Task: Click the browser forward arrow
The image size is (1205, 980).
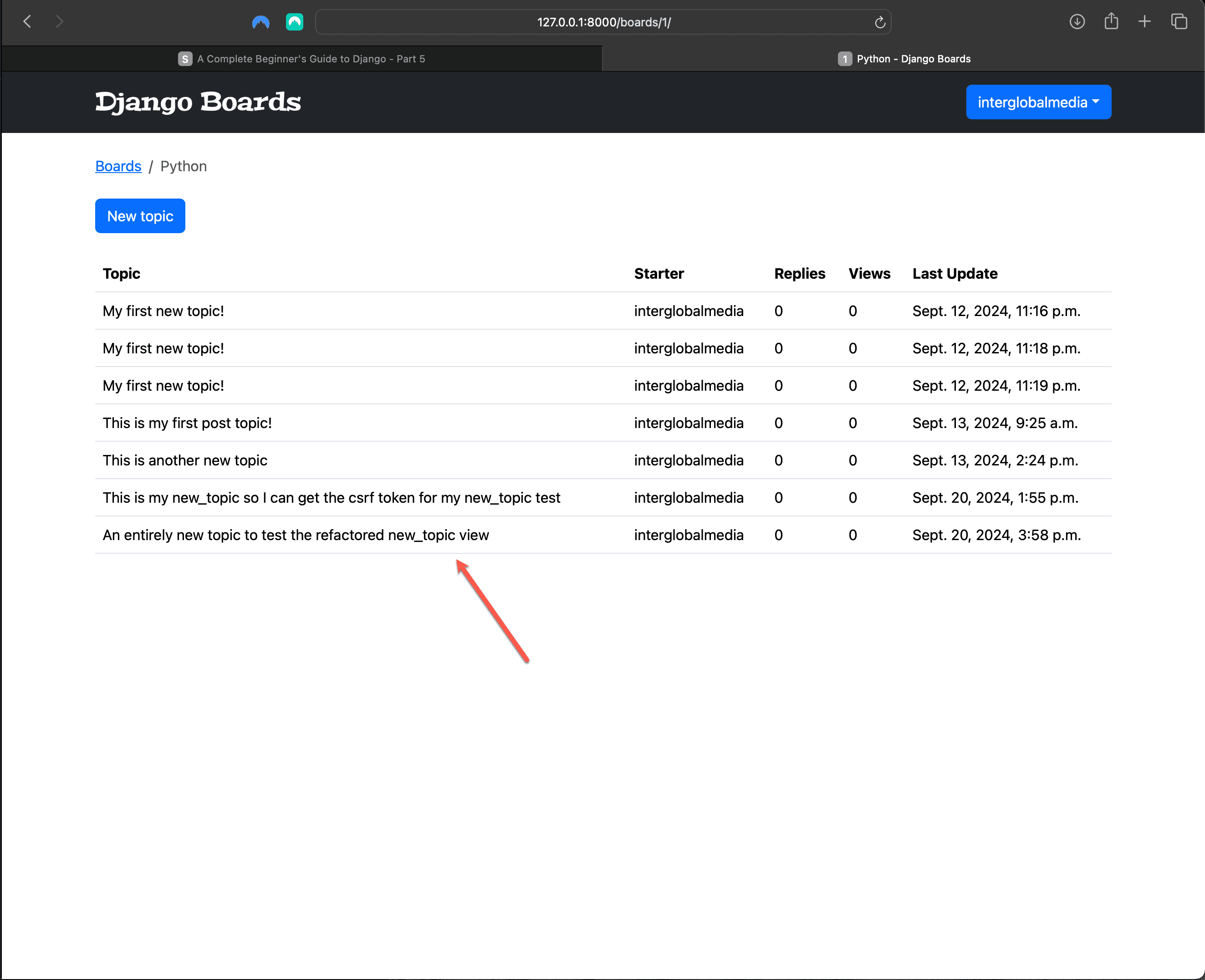Action: point(59,21)
